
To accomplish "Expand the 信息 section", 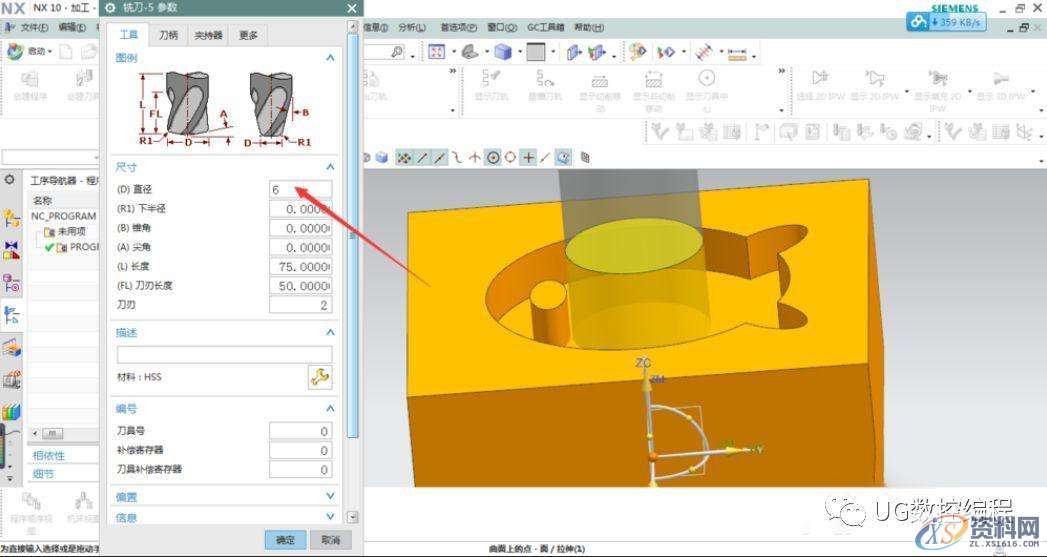I will [x=330, y=517].
